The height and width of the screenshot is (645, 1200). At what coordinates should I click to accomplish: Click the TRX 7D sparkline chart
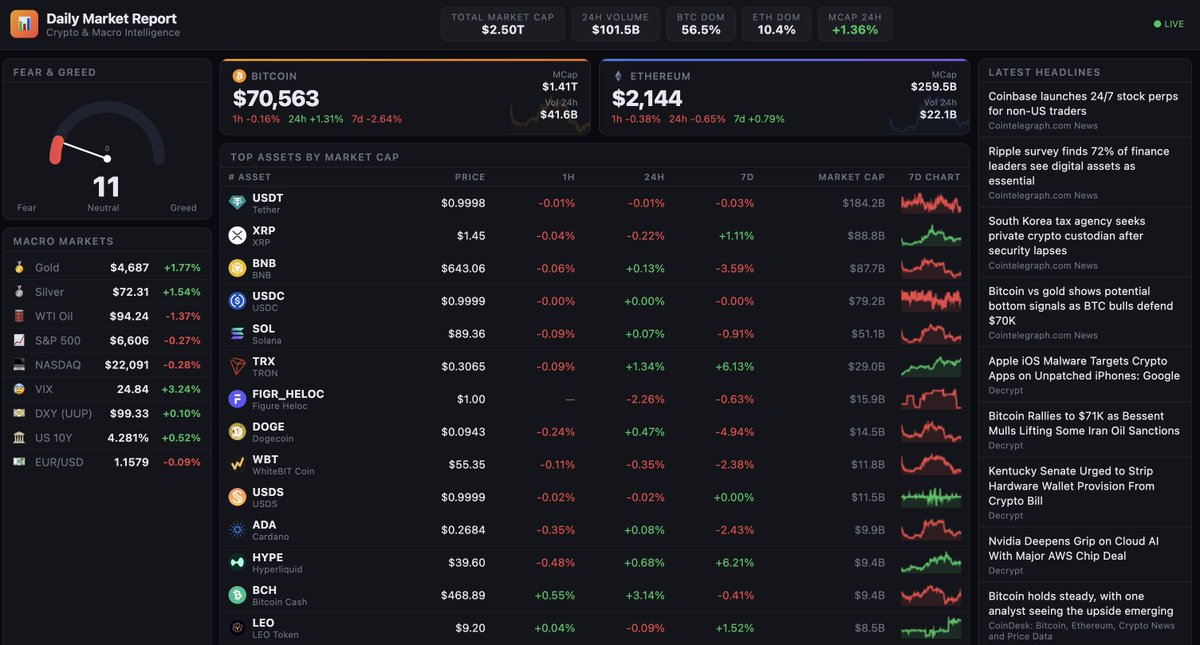(930, 366)
